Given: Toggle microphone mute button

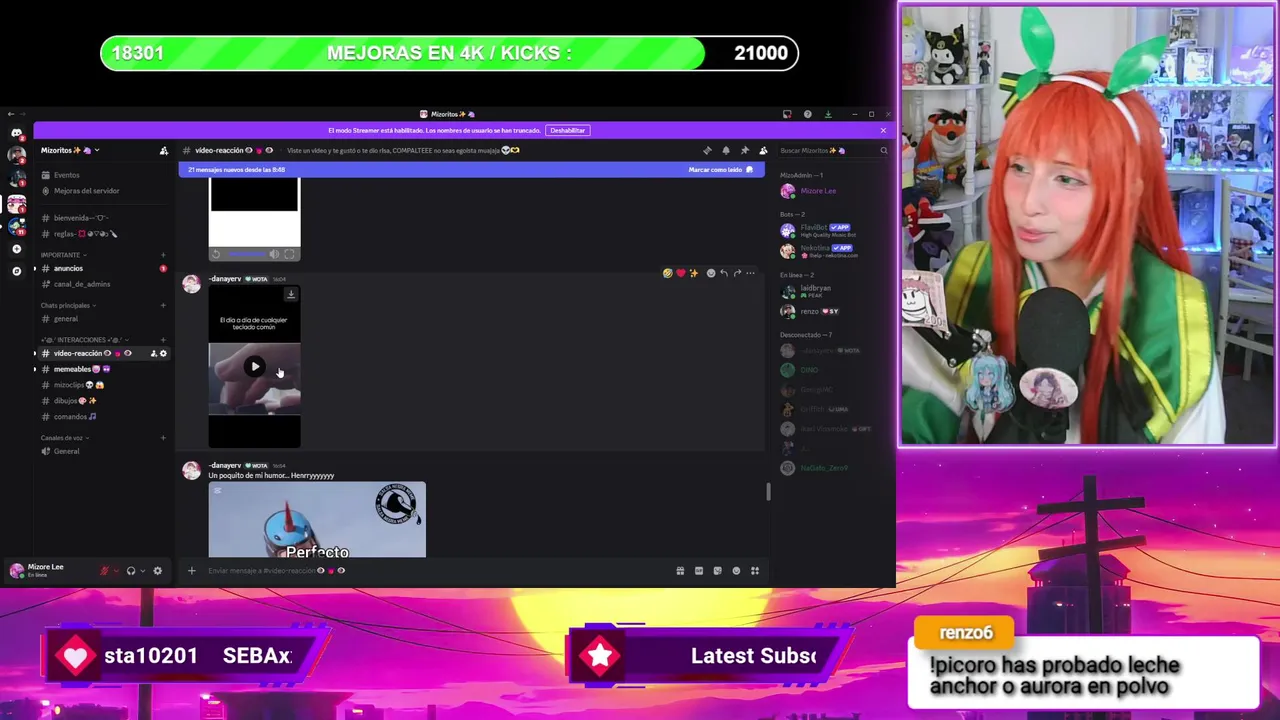Looking at the screenshot, I should pyautogui.click(x=104, y=570).
